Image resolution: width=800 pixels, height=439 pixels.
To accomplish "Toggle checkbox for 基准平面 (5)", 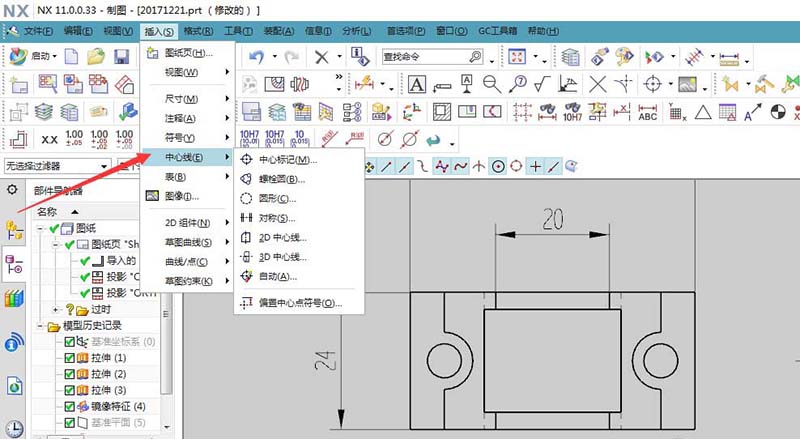I will pos(69,423).
